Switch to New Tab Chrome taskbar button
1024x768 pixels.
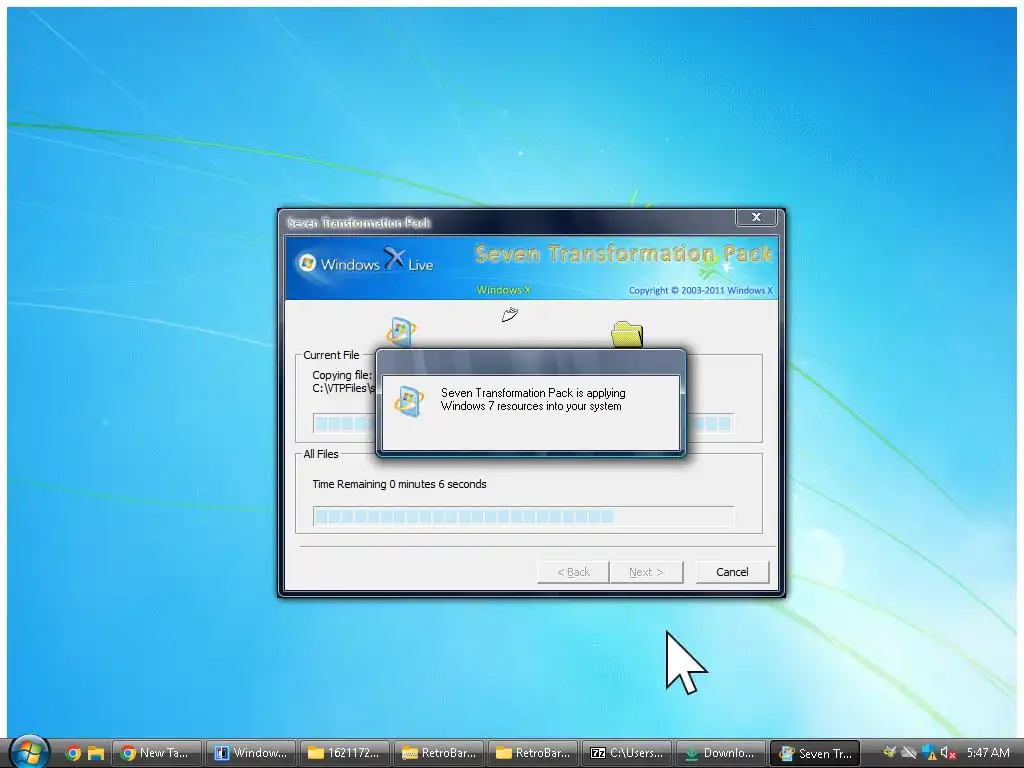pyautogui.click(x=157, y=753)
